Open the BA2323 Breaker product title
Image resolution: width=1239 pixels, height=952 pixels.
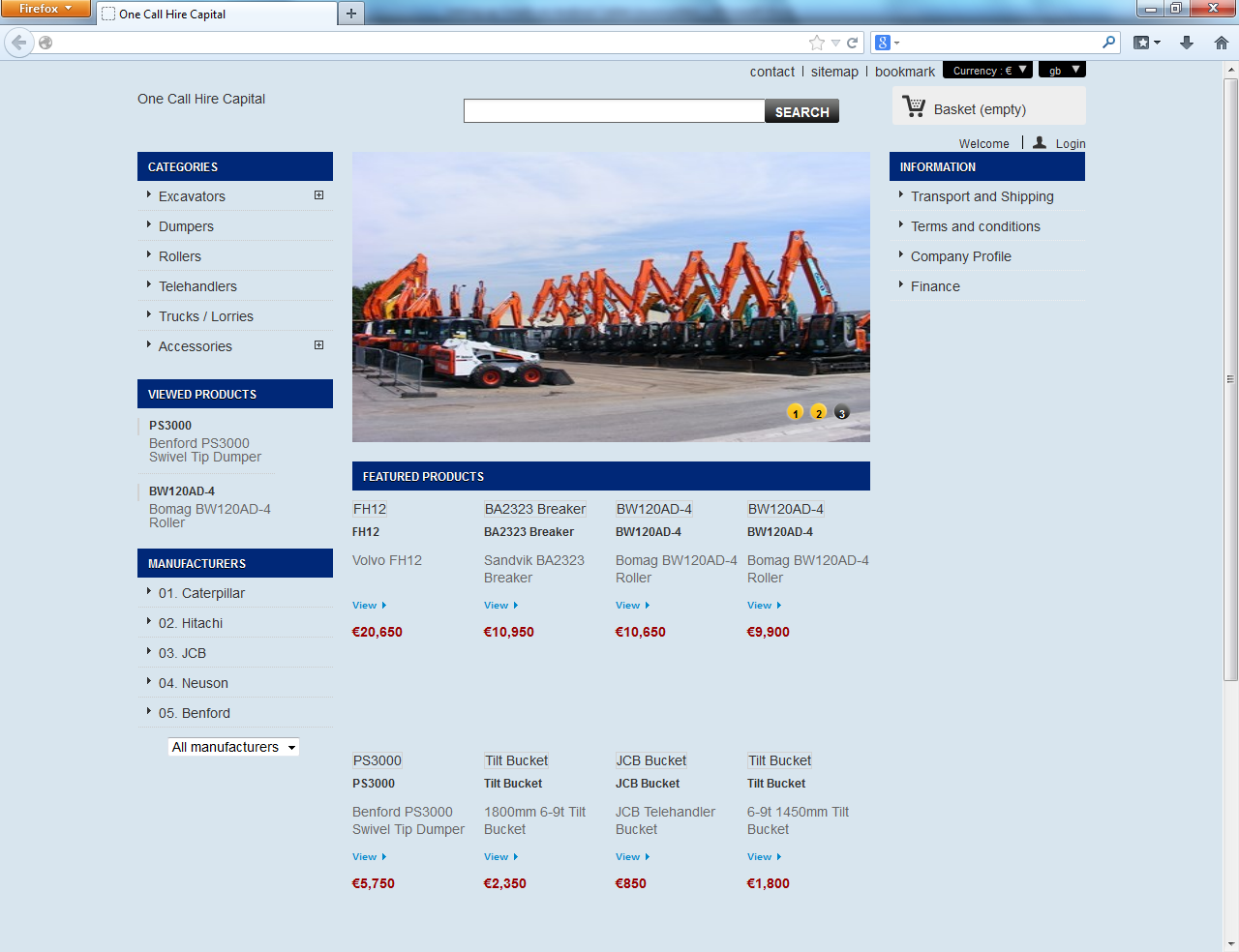(x=529, y=532)
